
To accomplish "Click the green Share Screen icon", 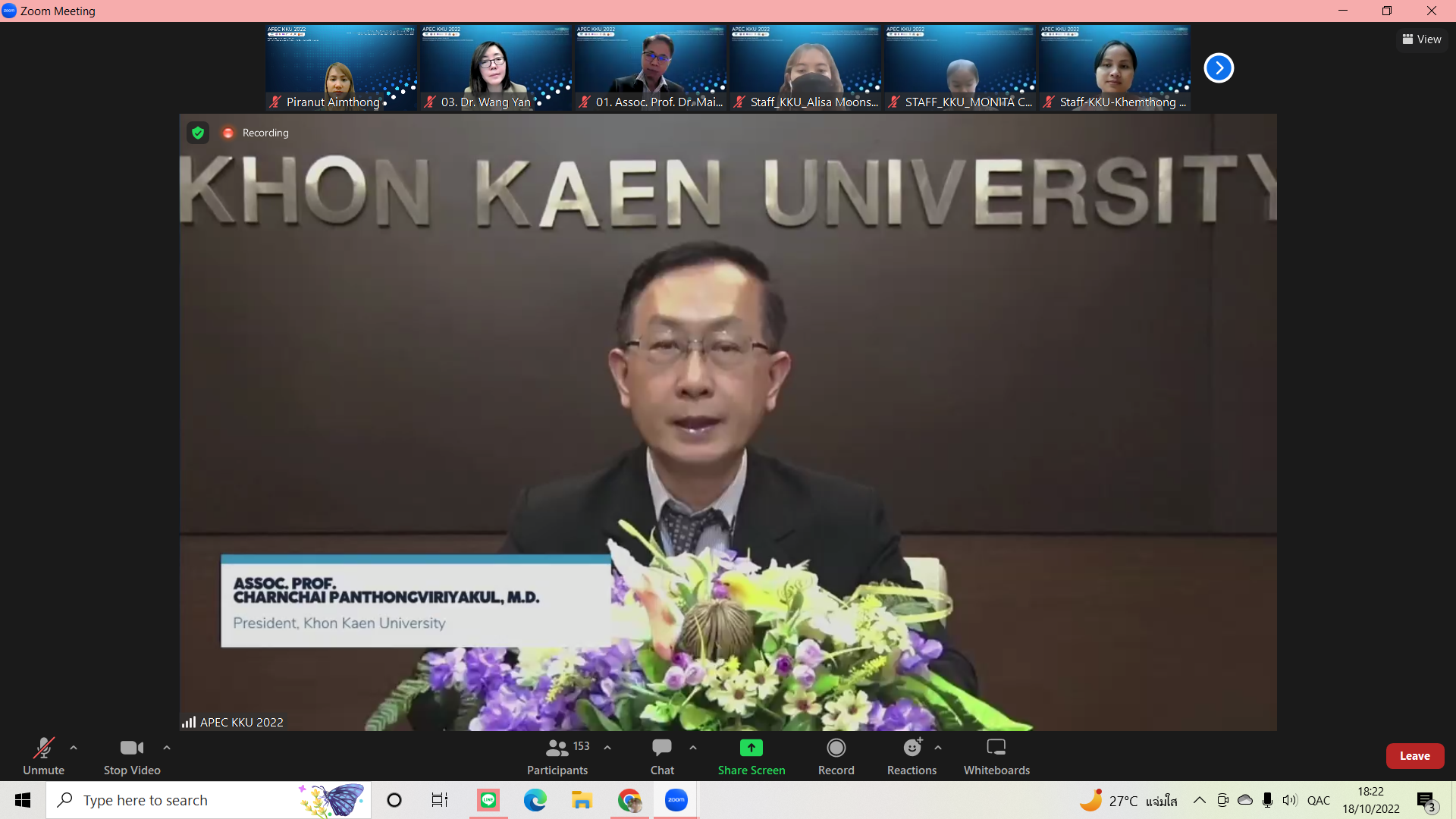I will click(x=751, y=748).
